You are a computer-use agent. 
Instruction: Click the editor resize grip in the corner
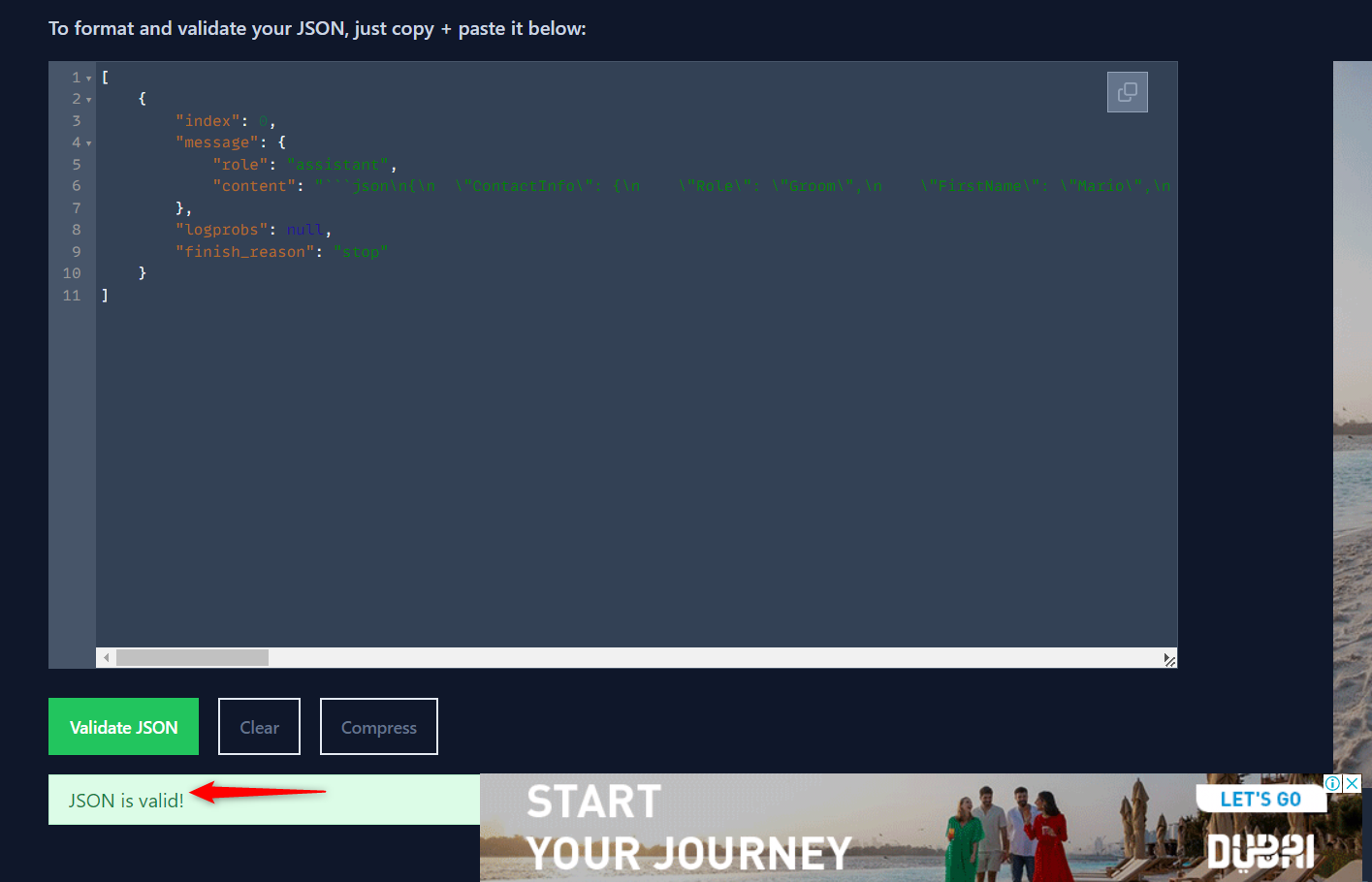point(1169,659)
